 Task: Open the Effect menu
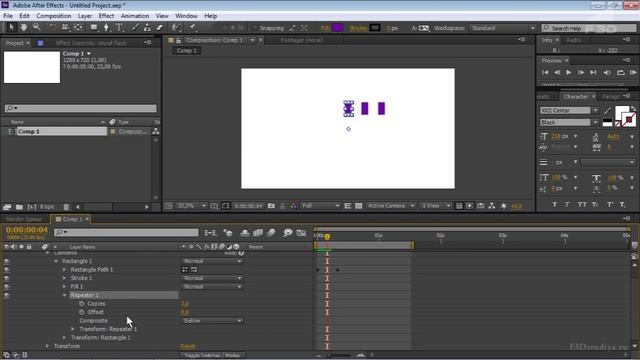tap(106, 16)
